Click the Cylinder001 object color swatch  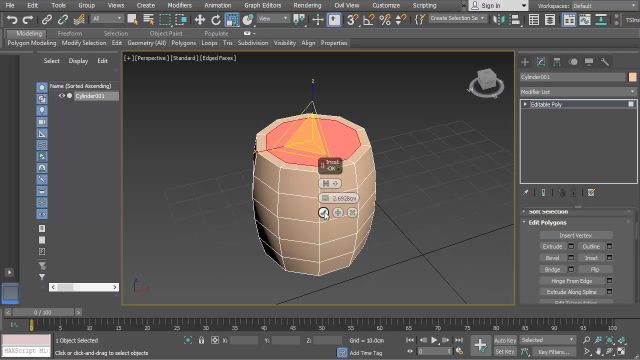[632, 77]
